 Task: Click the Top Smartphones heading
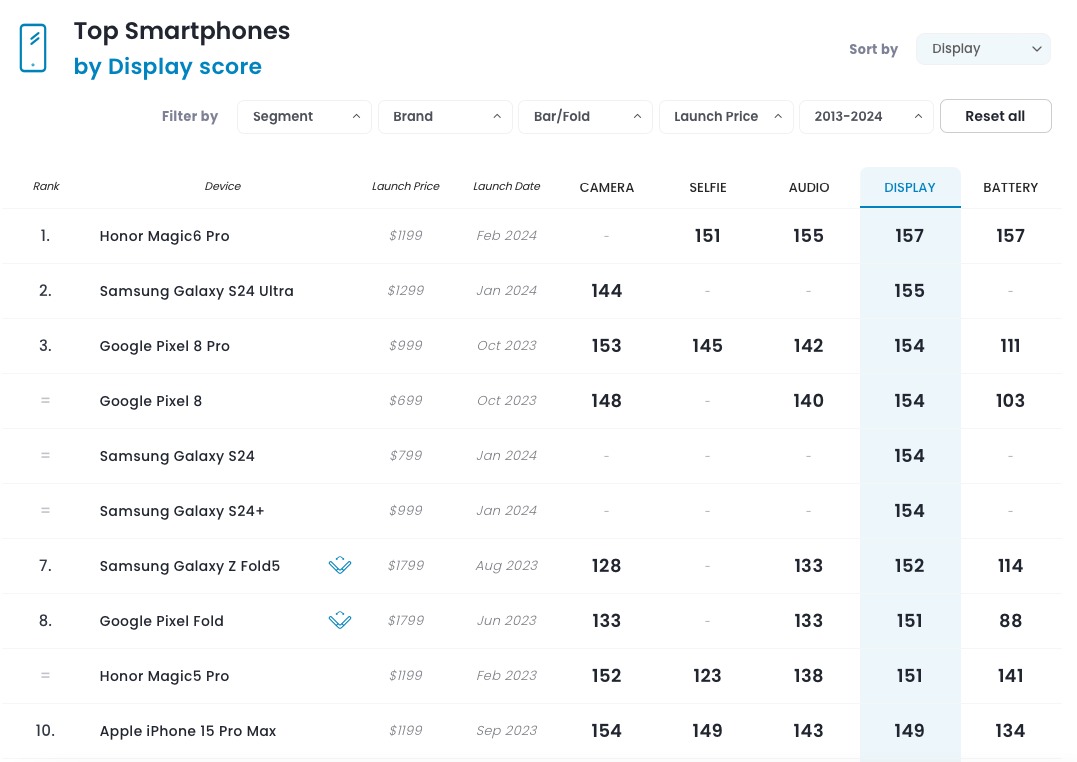(182, 31)
